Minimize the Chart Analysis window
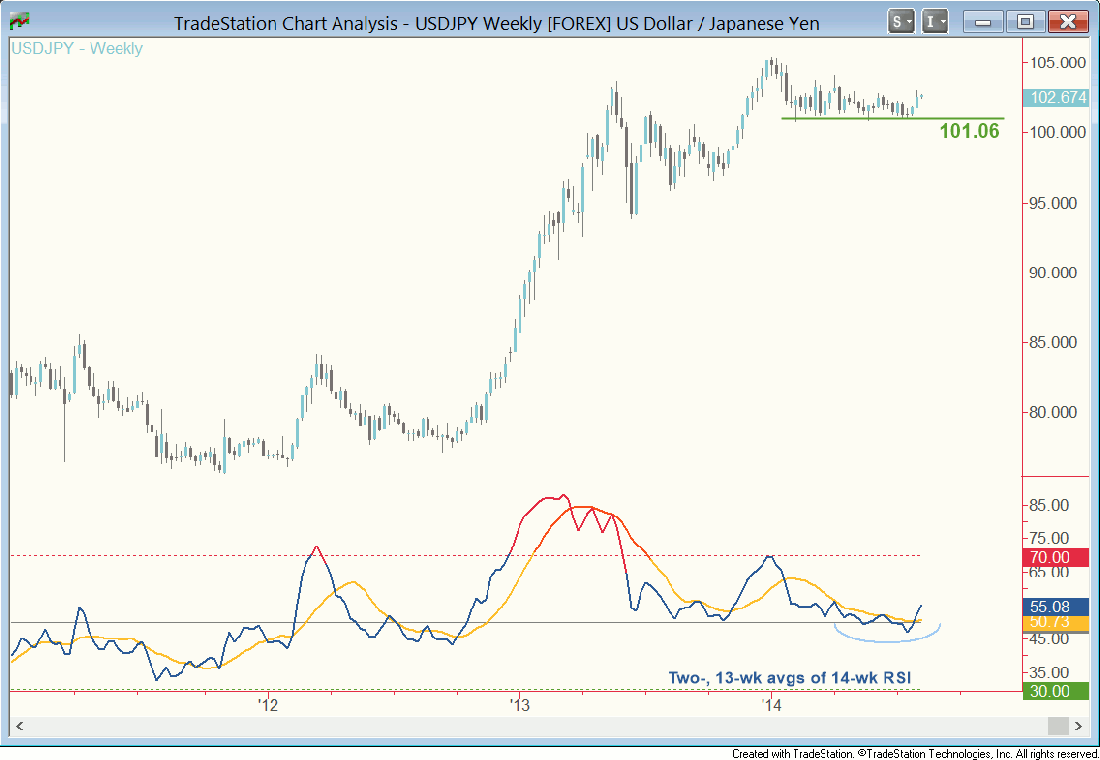This screenshot has height=760, width=1100. pyautogui.click(x=983, y=21)
